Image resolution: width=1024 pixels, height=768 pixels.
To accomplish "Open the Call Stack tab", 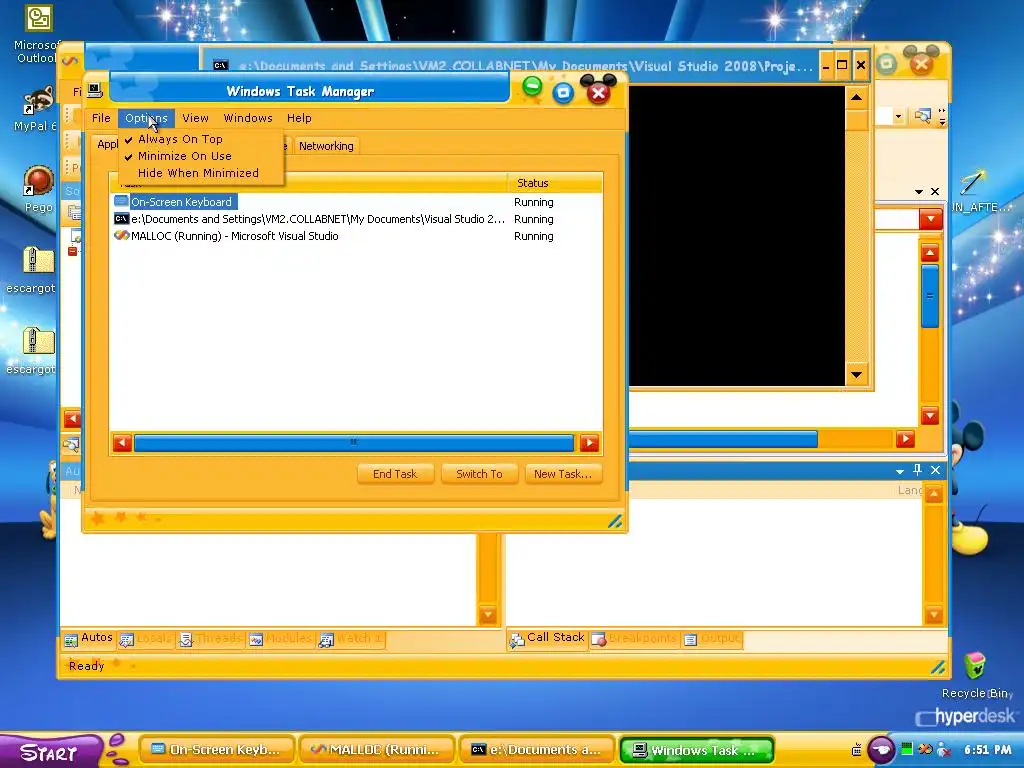I will 547,639.
